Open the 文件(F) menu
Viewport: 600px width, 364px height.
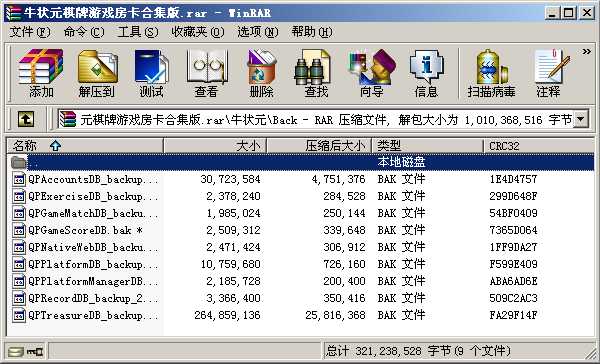pos(30,32)
